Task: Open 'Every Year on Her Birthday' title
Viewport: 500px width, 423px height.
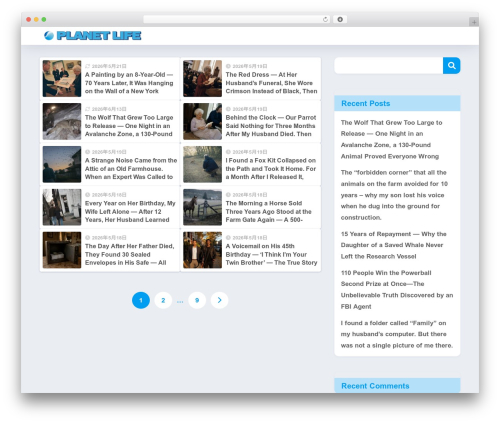Action: (130, 211)
